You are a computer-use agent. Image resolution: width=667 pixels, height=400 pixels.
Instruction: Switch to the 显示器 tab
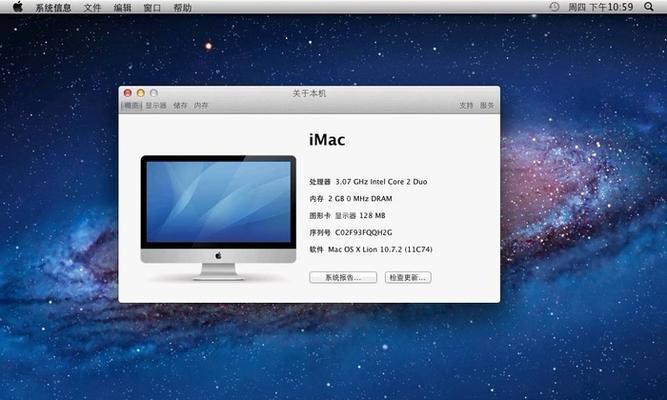(156, 105)
